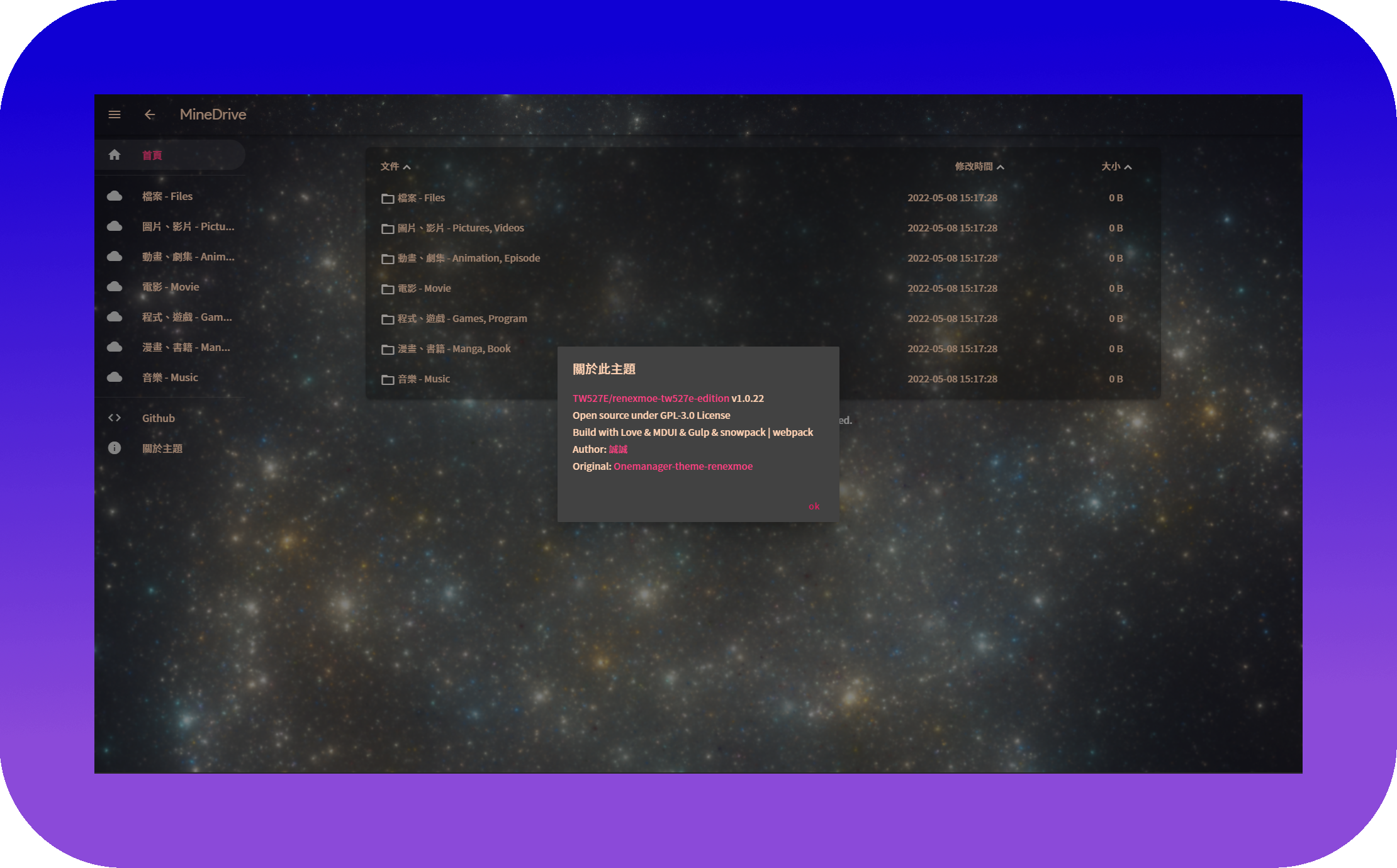Image resolution: width=1397 pixels, height=868 pixels.
Task: Click folder icon of 電影 - Movie row
Action: pos(388,289)
